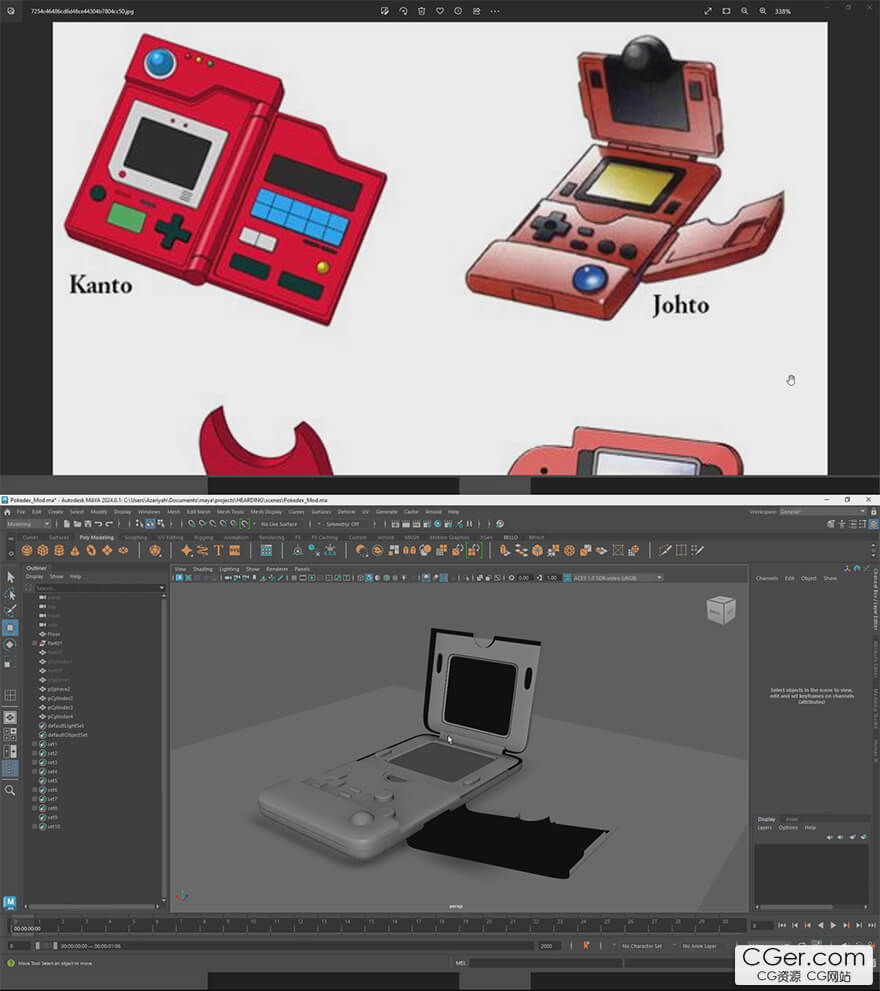Activate the Select tool arrow in Maya toolbox
The height and width of the screenshot is (991, 880).
click(x=10, y=577)
